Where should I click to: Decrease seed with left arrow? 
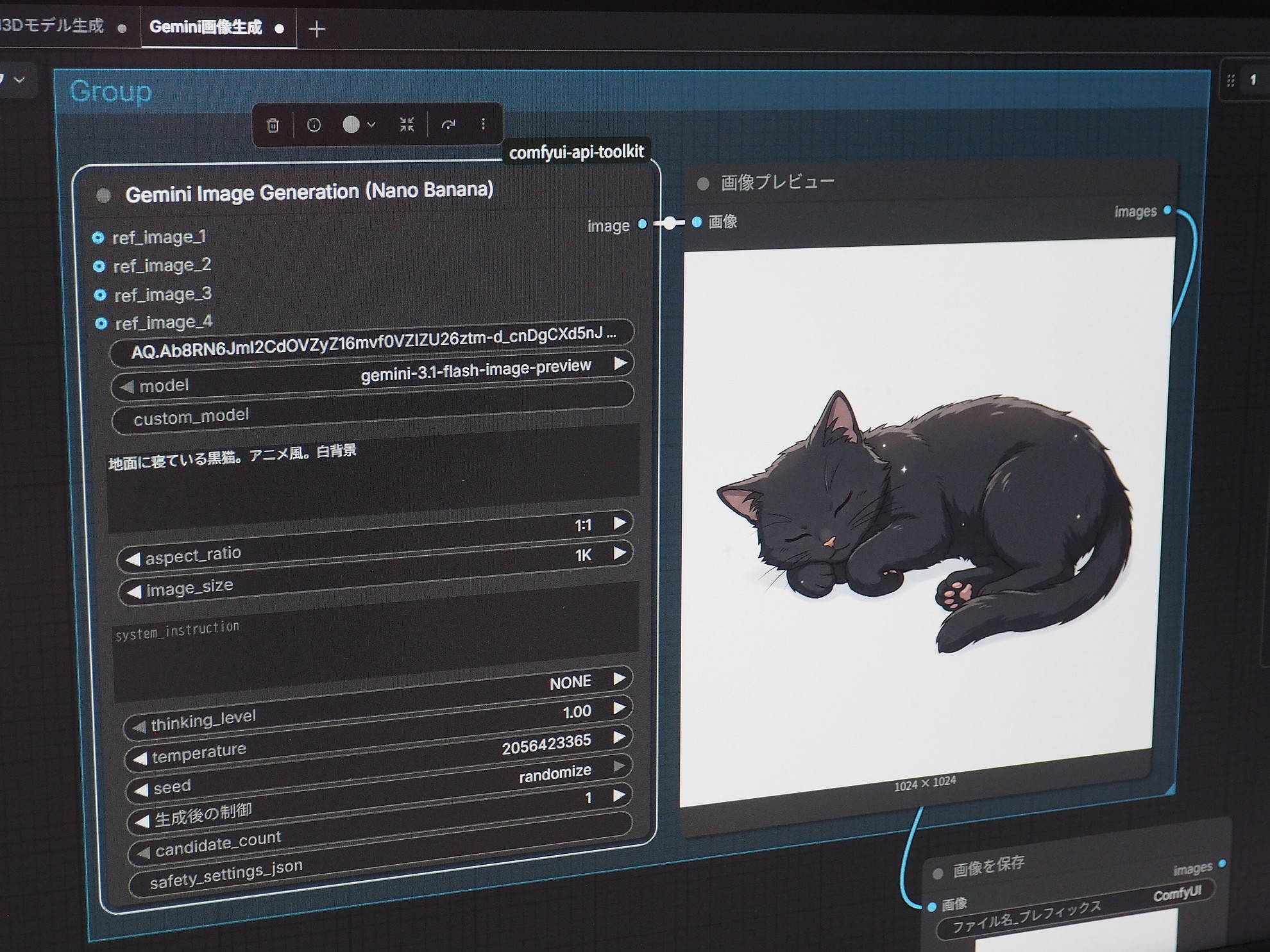(x=140, y=790)
